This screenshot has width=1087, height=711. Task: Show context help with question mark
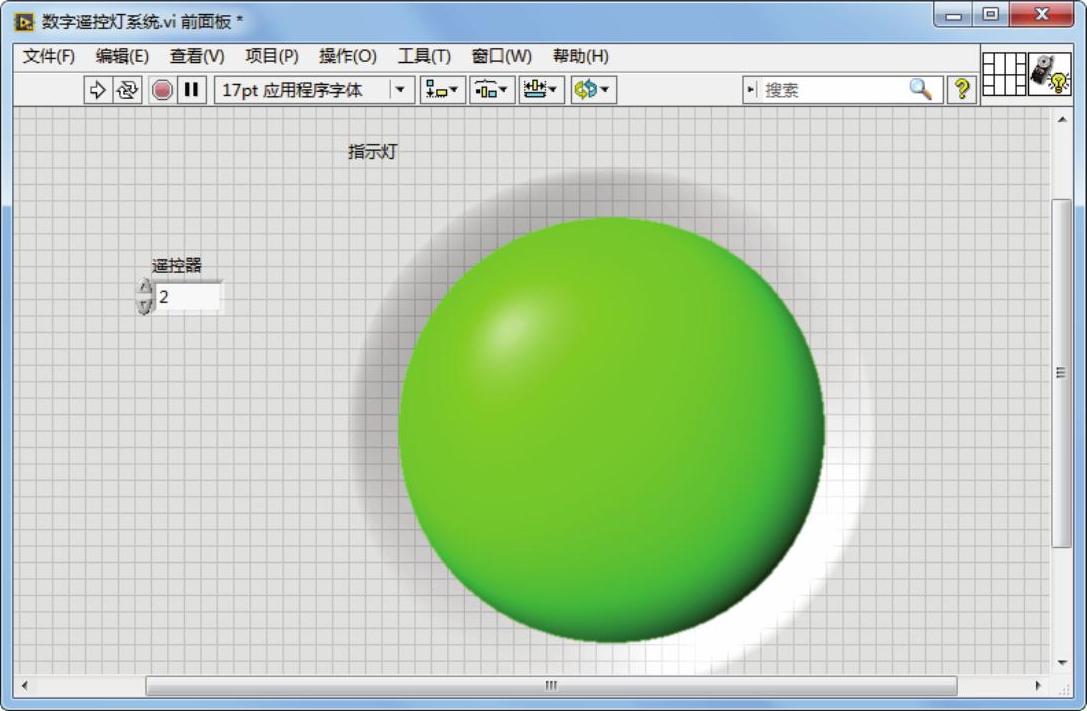point(962,89)
